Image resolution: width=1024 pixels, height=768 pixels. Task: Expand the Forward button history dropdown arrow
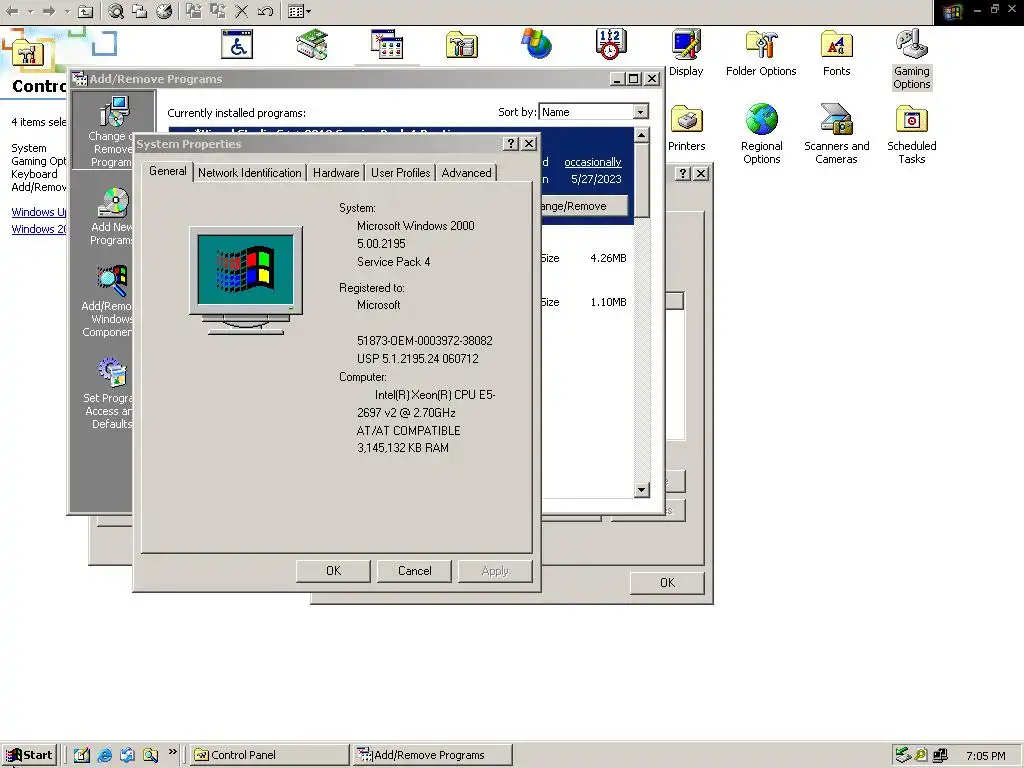tap(67, 11)
